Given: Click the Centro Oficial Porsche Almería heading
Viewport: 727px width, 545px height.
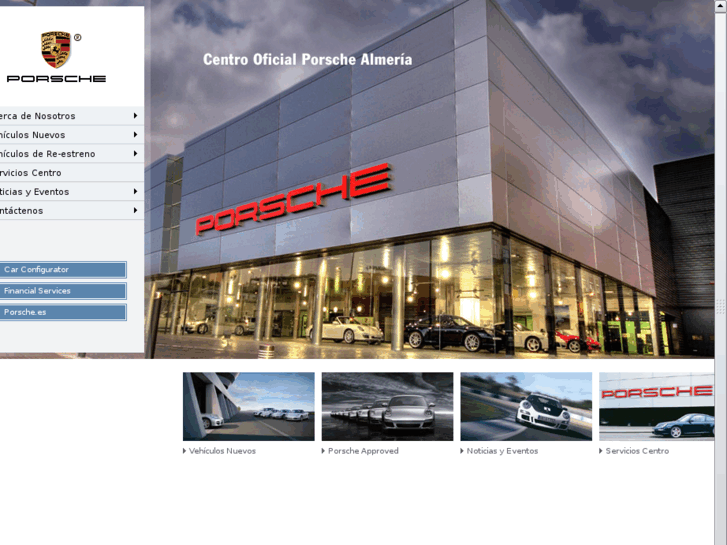Looking at the screenshot, I should [x=307, y=59].
